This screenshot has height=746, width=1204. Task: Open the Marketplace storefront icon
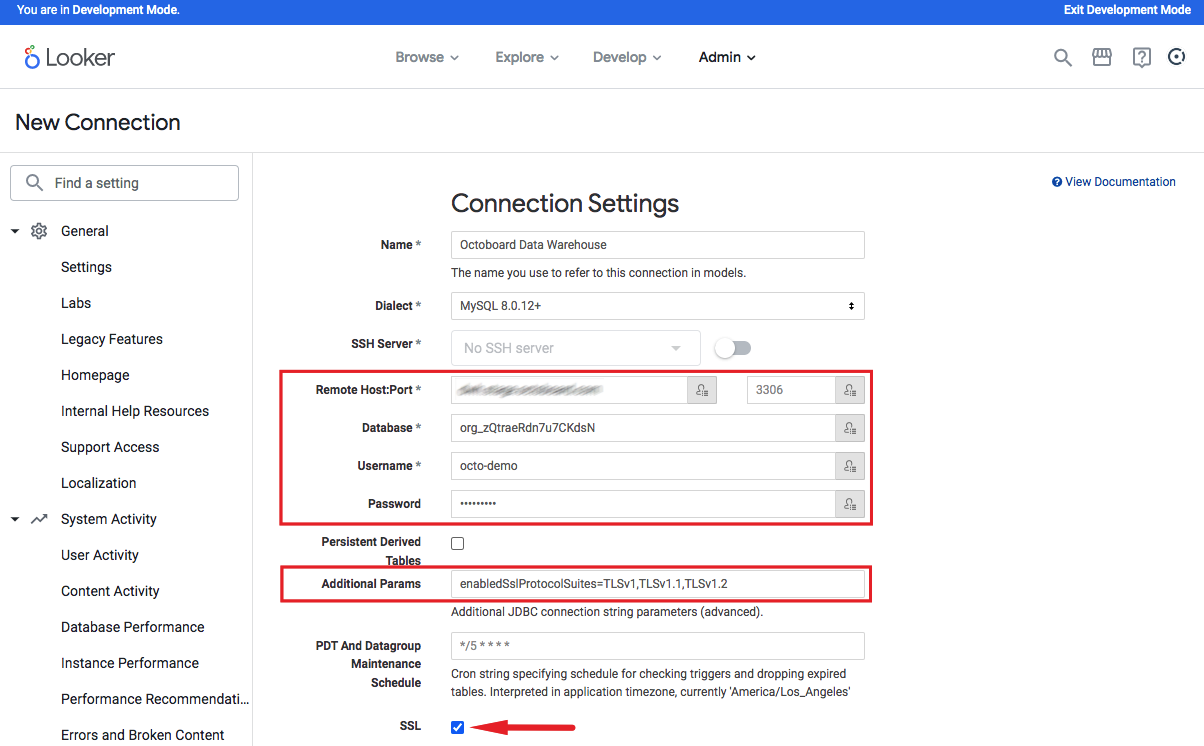pyautogui.click(x=1102, y=57)
